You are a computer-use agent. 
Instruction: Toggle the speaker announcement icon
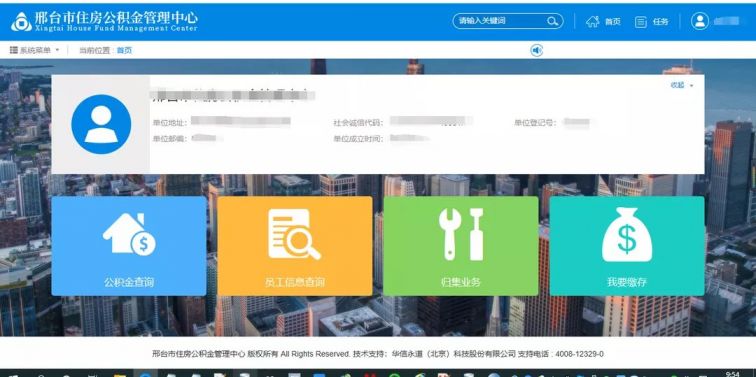[537, 50]
